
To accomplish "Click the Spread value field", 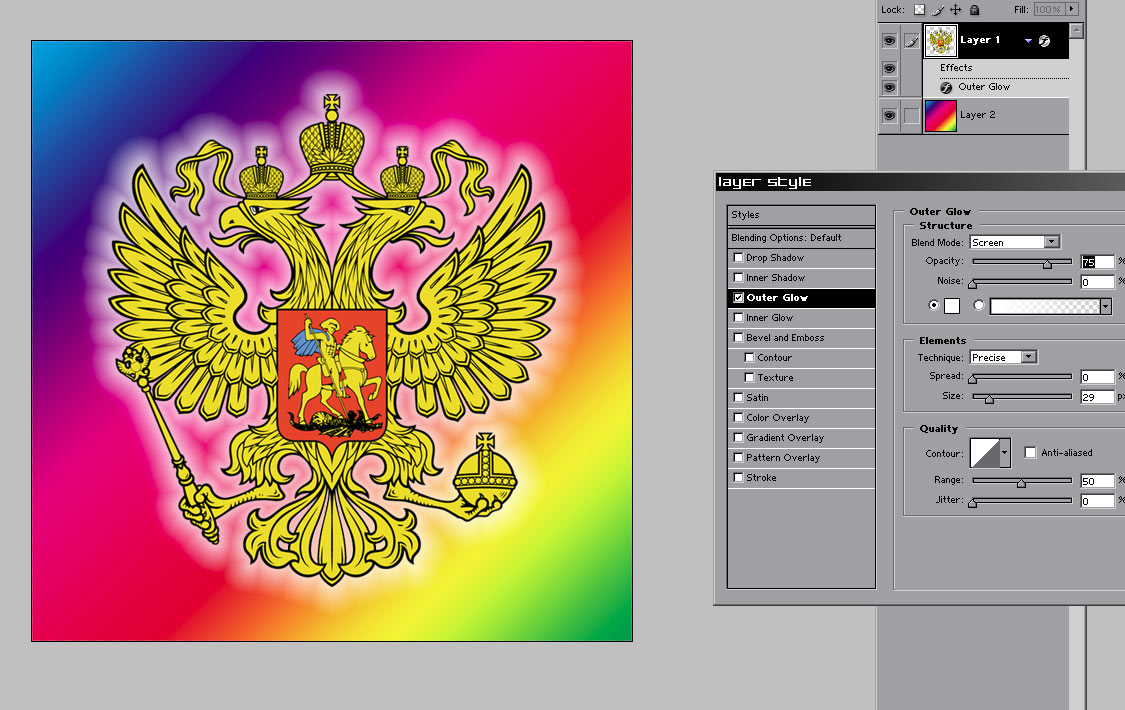I will [x=1097, y=377].
